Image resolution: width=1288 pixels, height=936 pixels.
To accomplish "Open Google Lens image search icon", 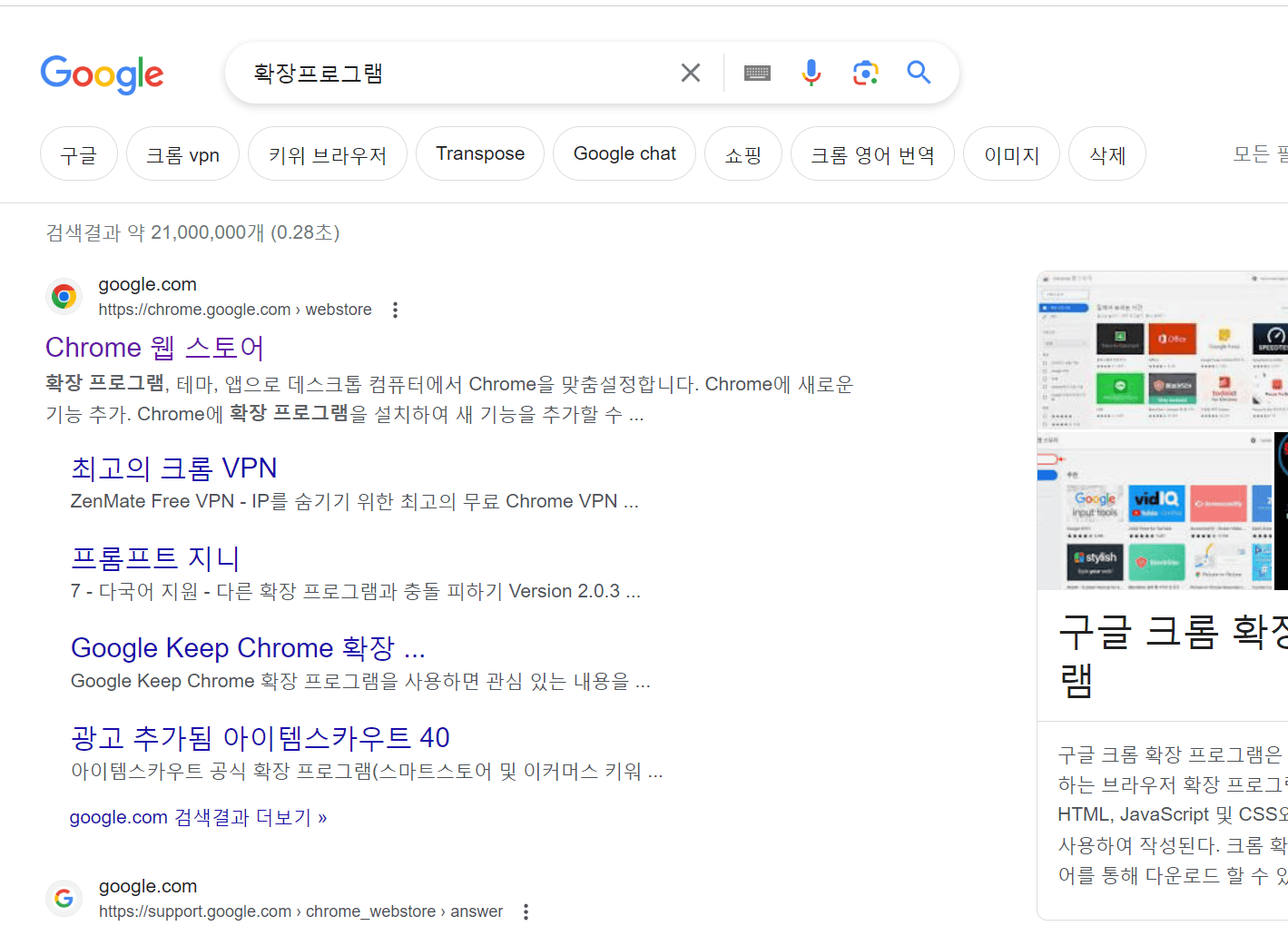I will pos(866,73).
